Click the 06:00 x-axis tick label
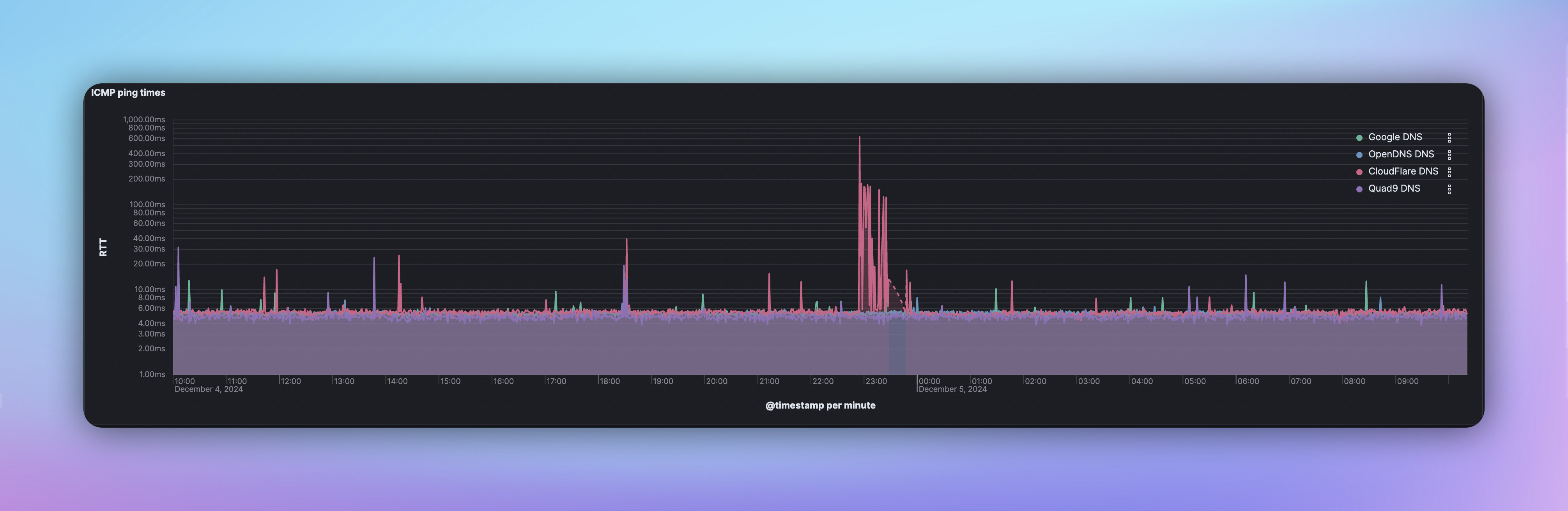The image size is (1568, 511). coord(1248,381)
